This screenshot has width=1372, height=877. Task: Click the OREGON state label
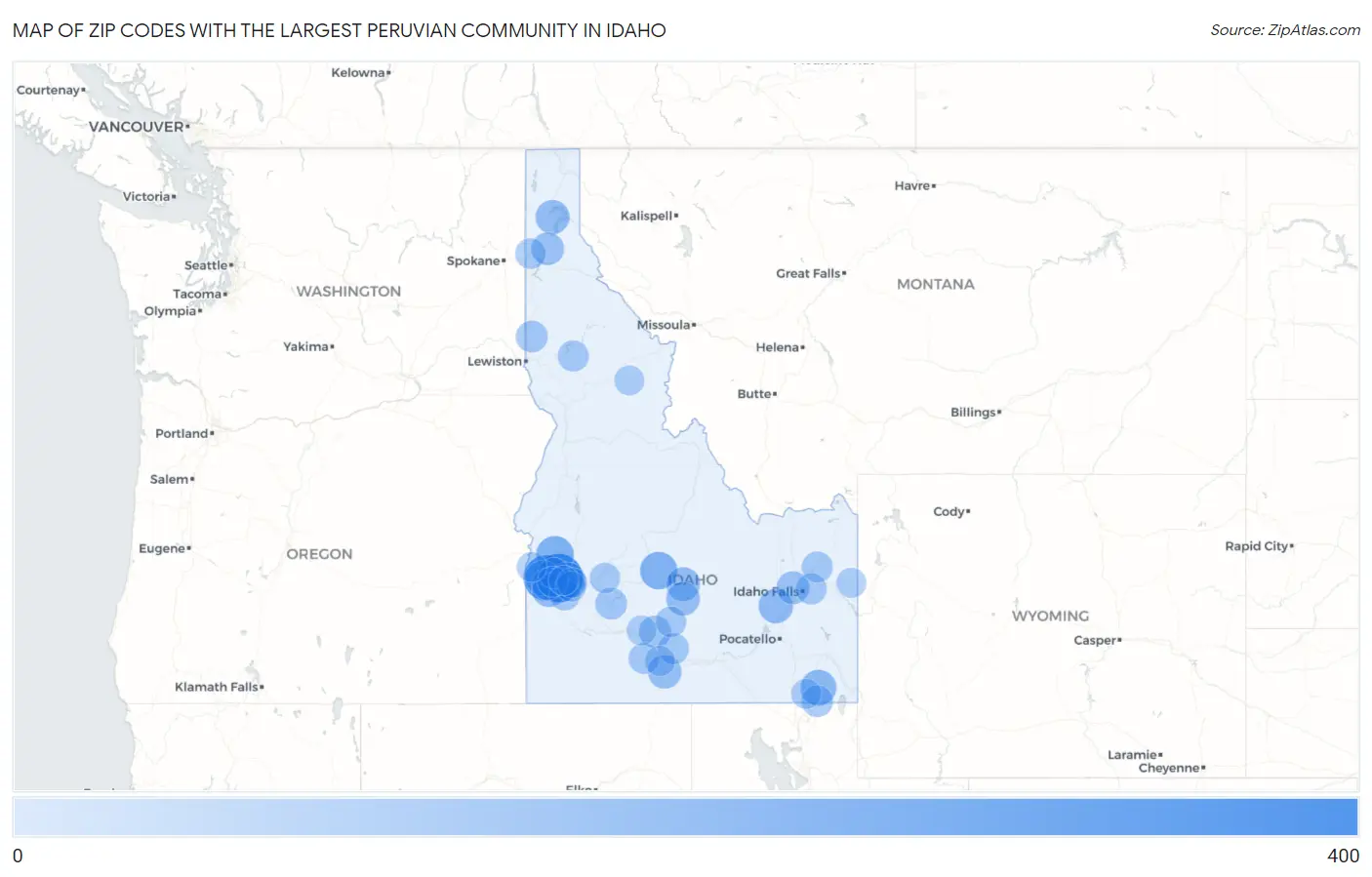(x=319, y=553)
